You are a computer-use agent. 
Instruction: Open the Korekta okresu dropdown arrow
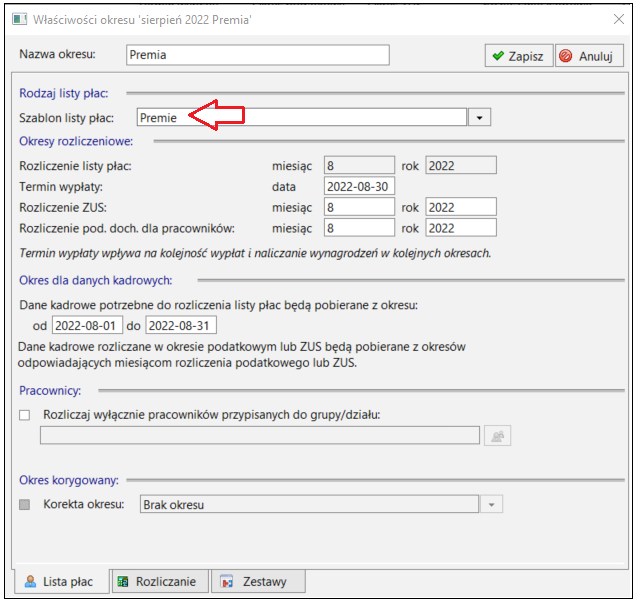coord(491,504)
